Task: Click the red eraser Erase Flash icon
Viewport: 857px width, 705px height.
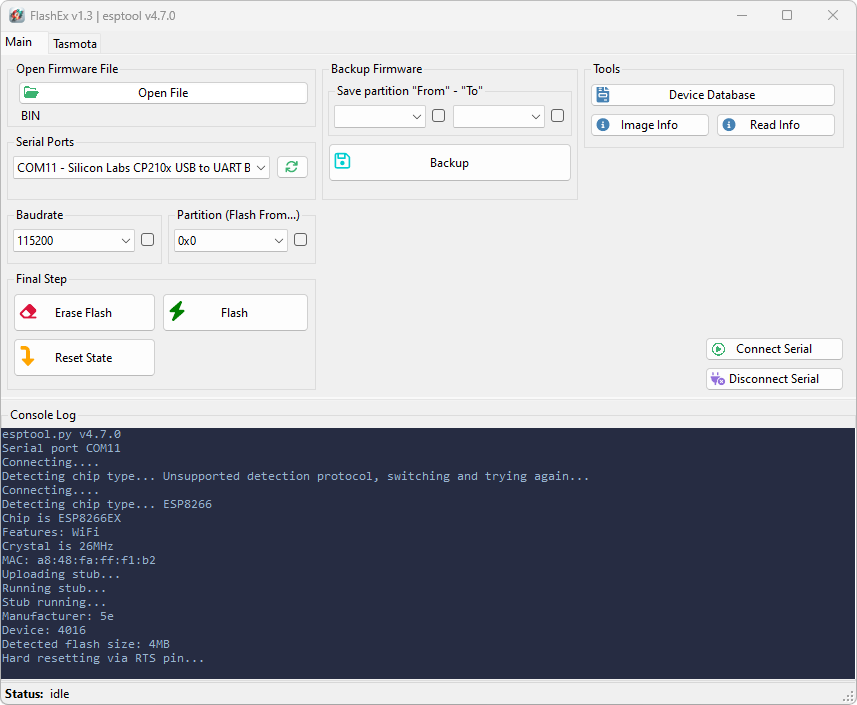Action: click(28, 312)
